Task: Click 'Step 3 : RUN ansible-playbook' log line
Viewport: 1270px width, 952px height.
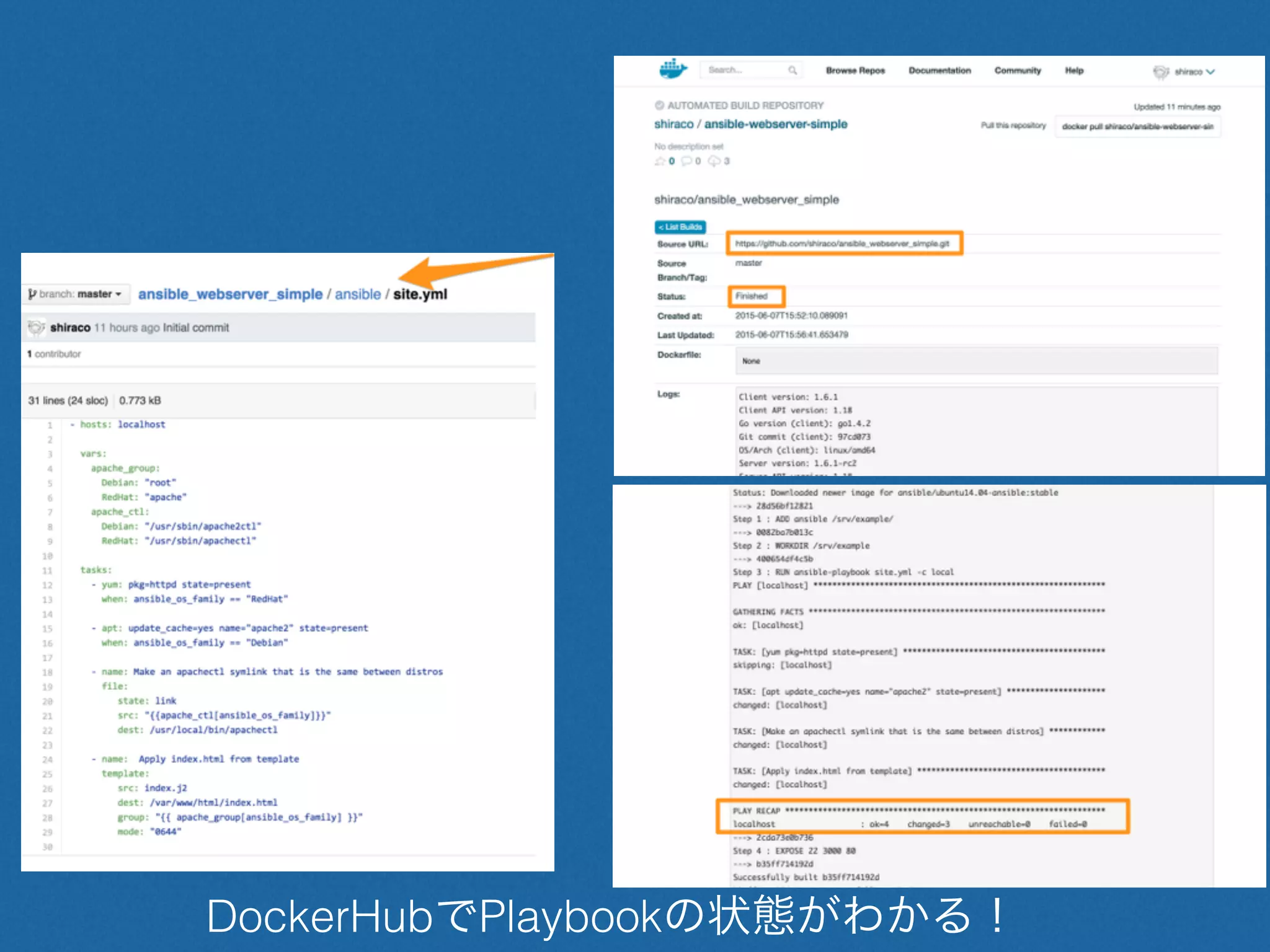Action: click(843, 572)
